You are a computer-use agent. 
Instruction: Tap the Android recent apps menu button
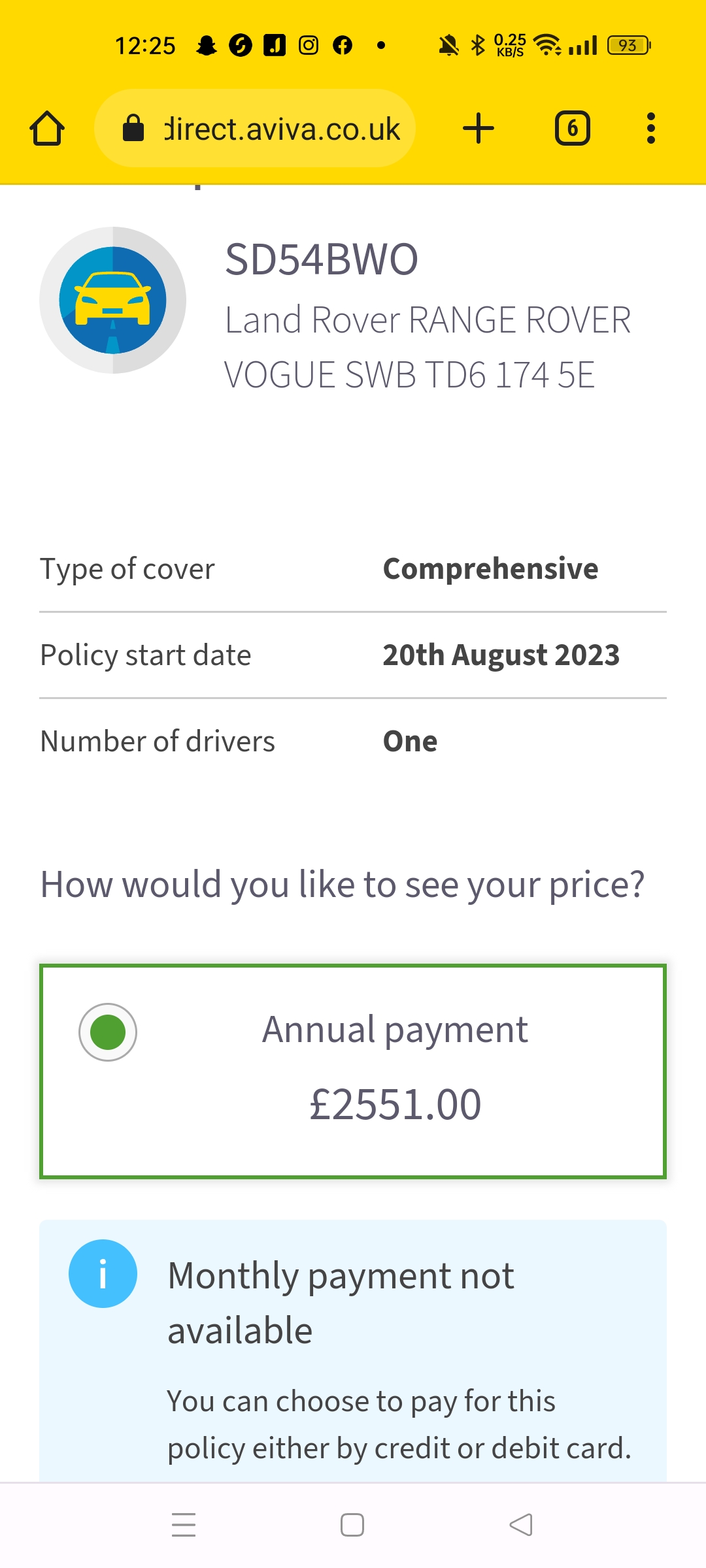[x=184, y=1525]
